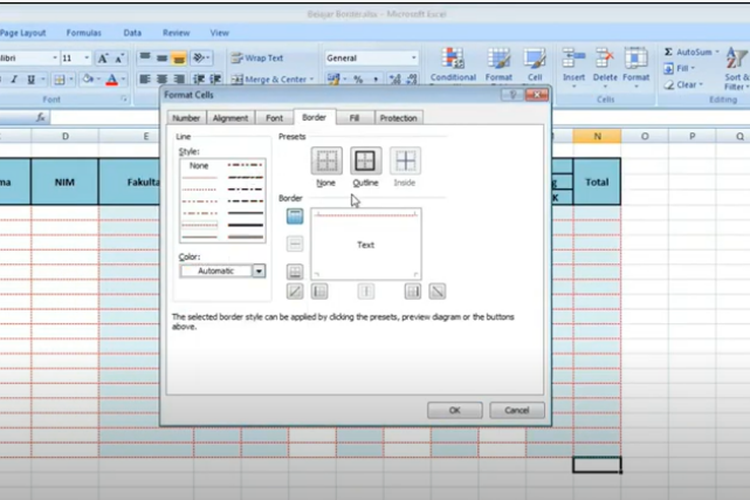This screenshot has height=500, width=750.
Task: Apply diagonal up border
Action: tap(295, 291)
